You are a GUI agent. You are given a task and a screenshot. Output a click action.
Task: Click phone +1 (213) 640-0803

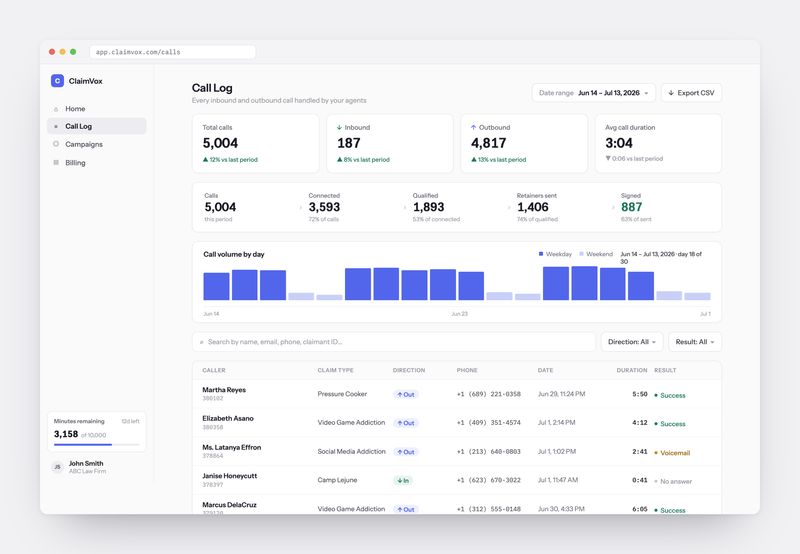[489, 452]
